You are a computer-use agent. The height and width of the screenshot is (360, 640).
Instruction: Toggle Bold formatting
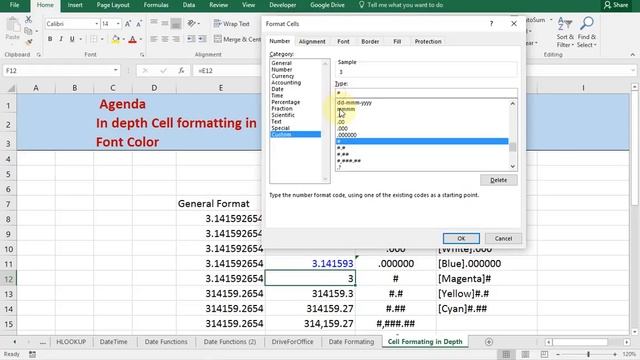coord(50,39)
